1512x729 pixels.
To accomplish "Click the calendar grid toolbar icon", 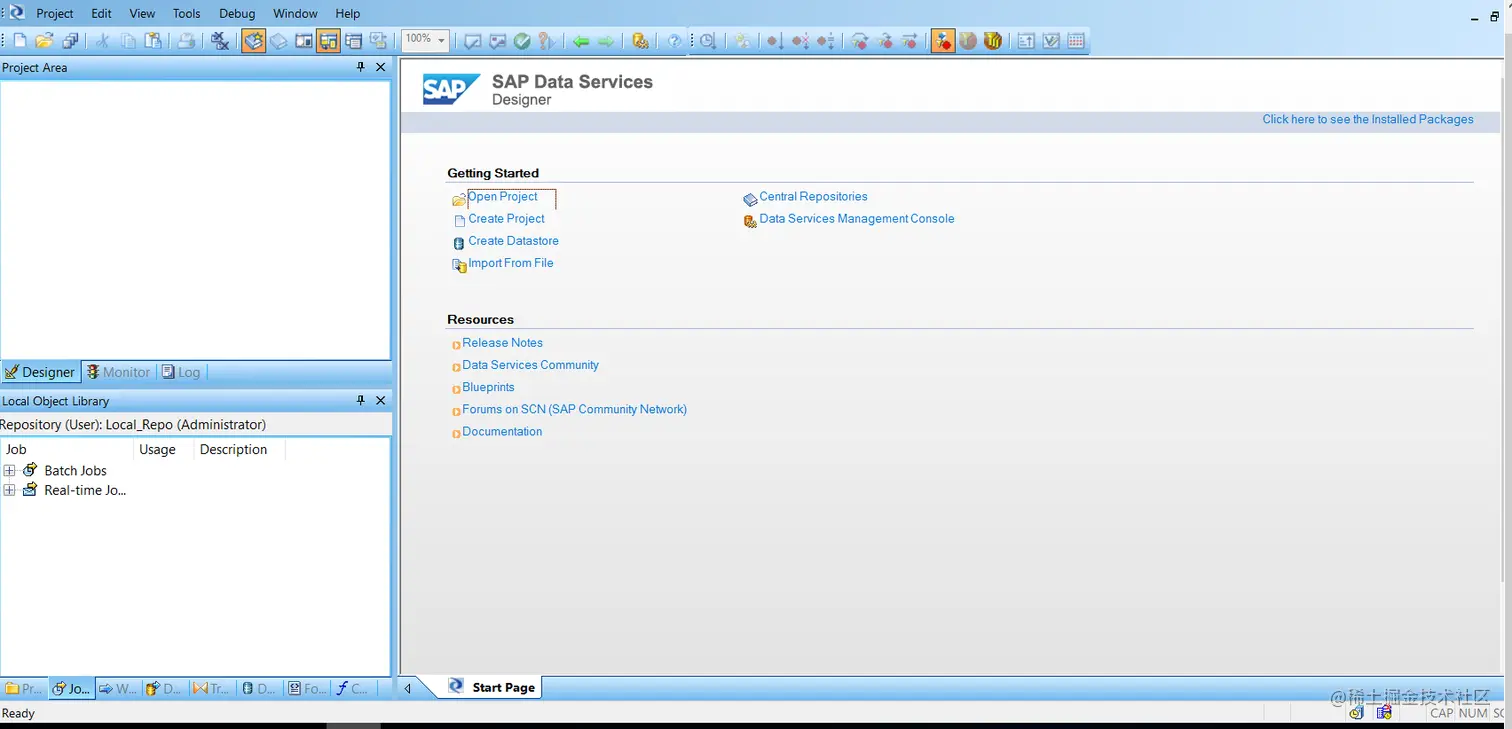I will (x=1076, y=41).
